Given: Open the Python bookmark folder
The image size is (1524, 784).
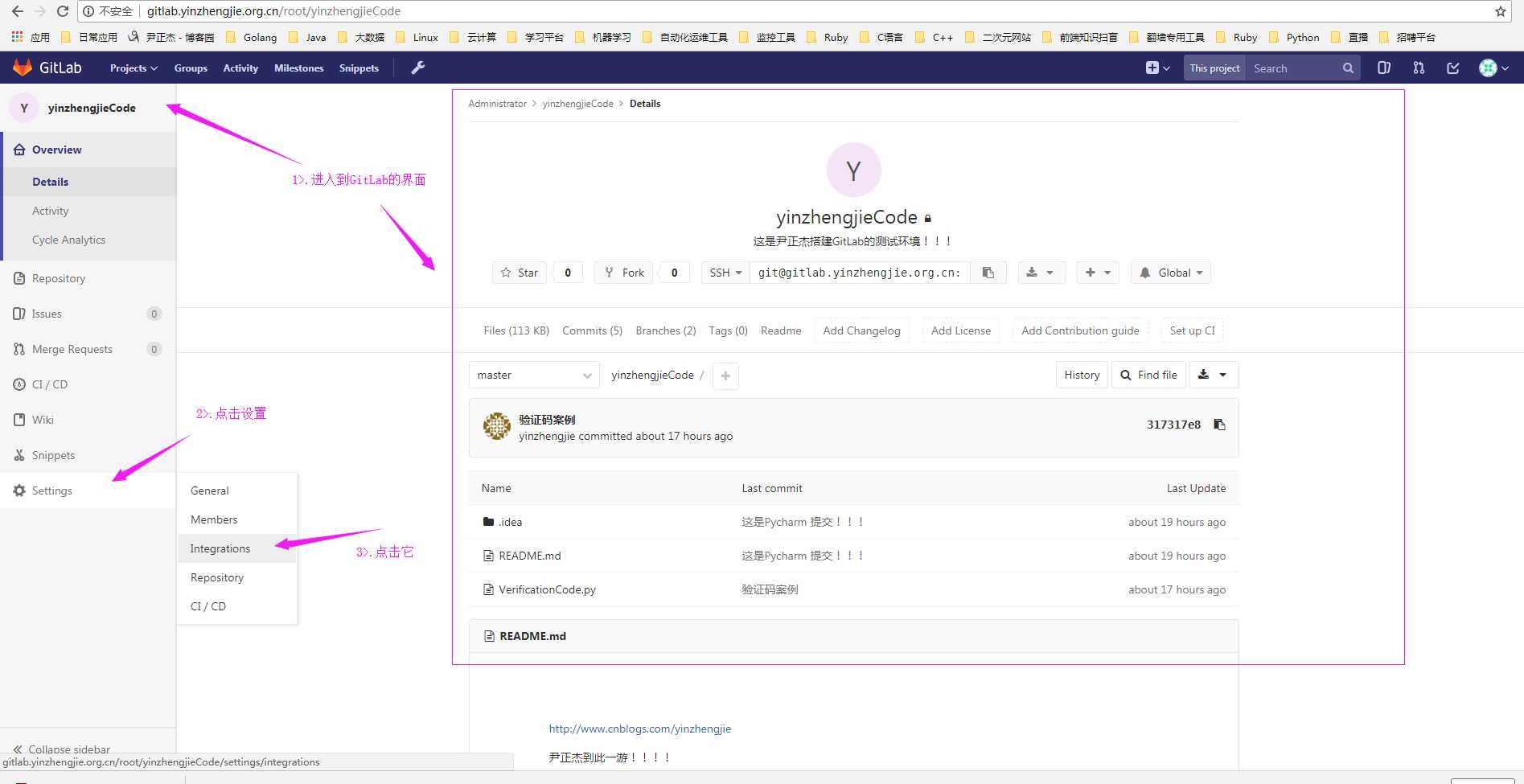Looking at the screenshot, I should tap(1293, 37).
